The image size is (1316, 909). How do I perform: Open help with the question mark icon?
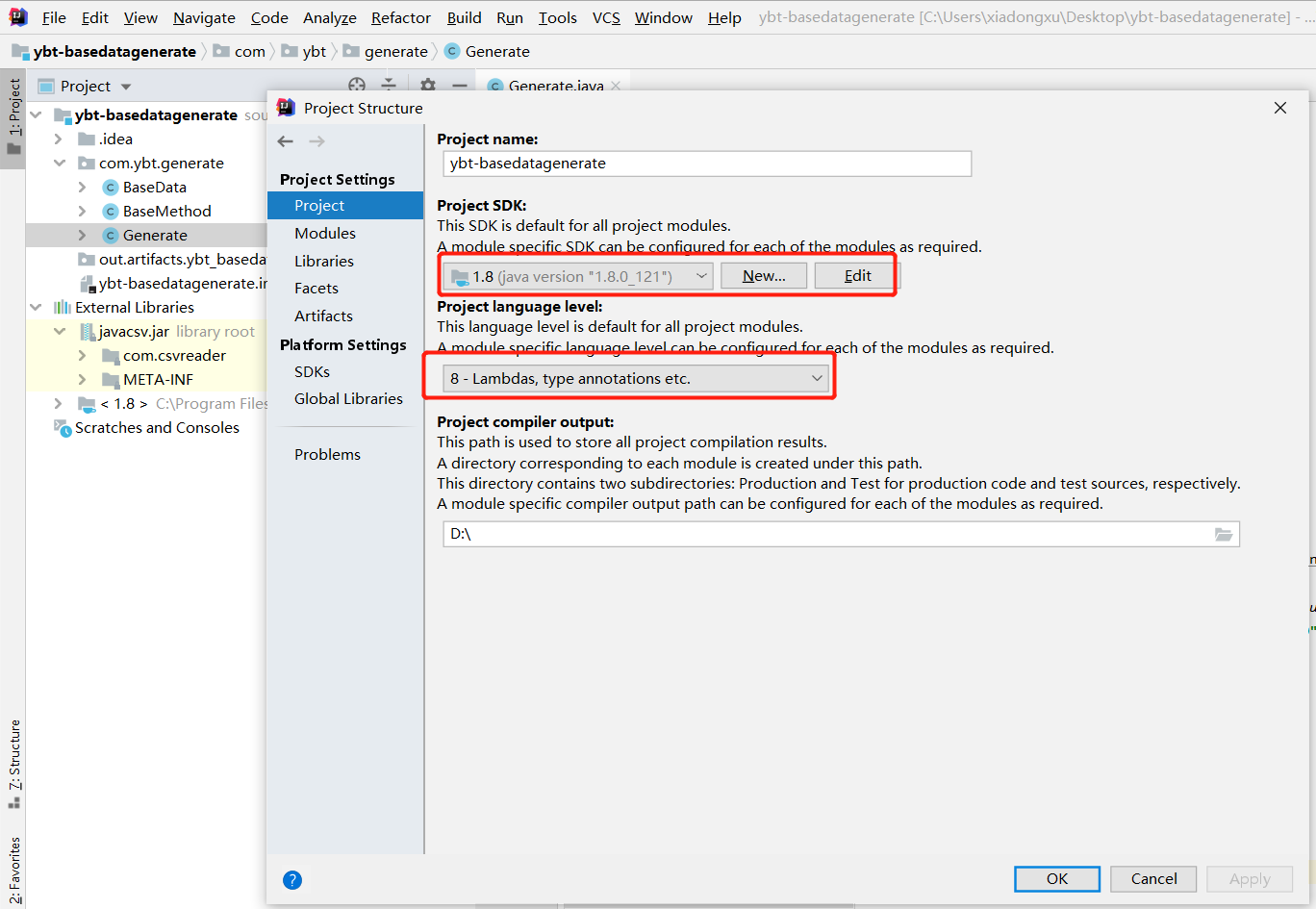click(x=292, y=880)
